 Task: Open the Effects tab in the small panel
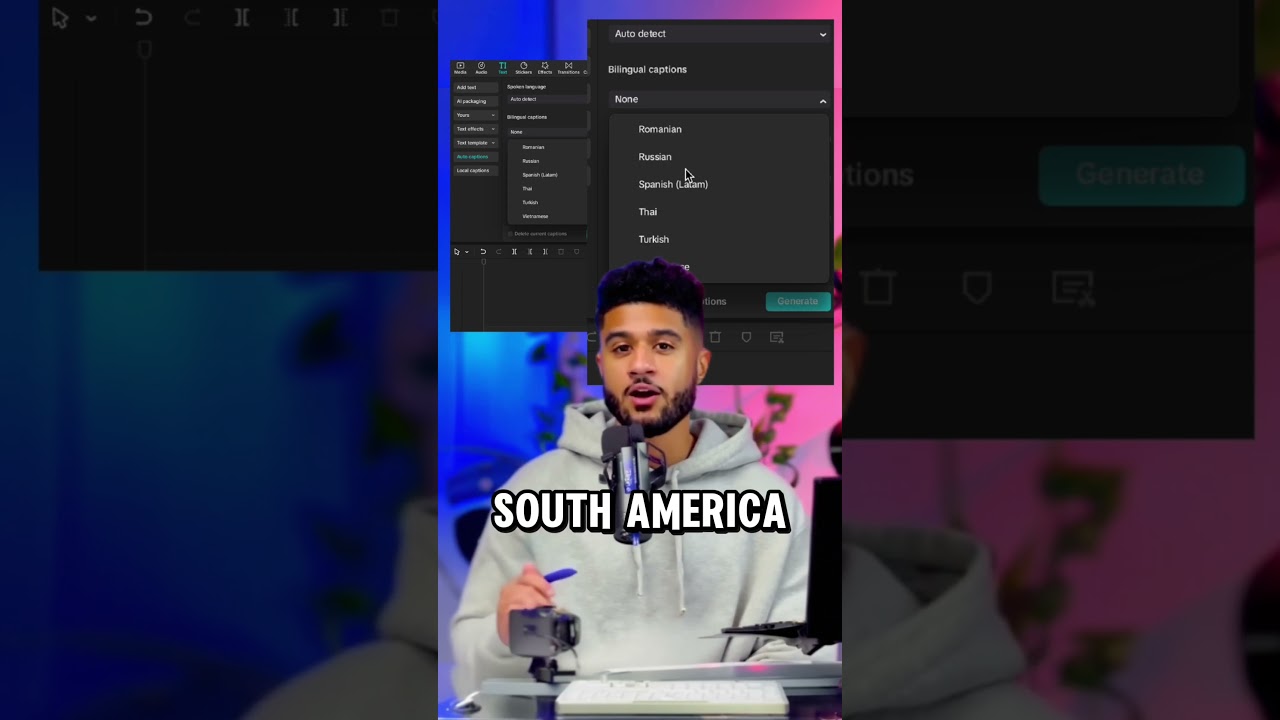coord(545,68)
